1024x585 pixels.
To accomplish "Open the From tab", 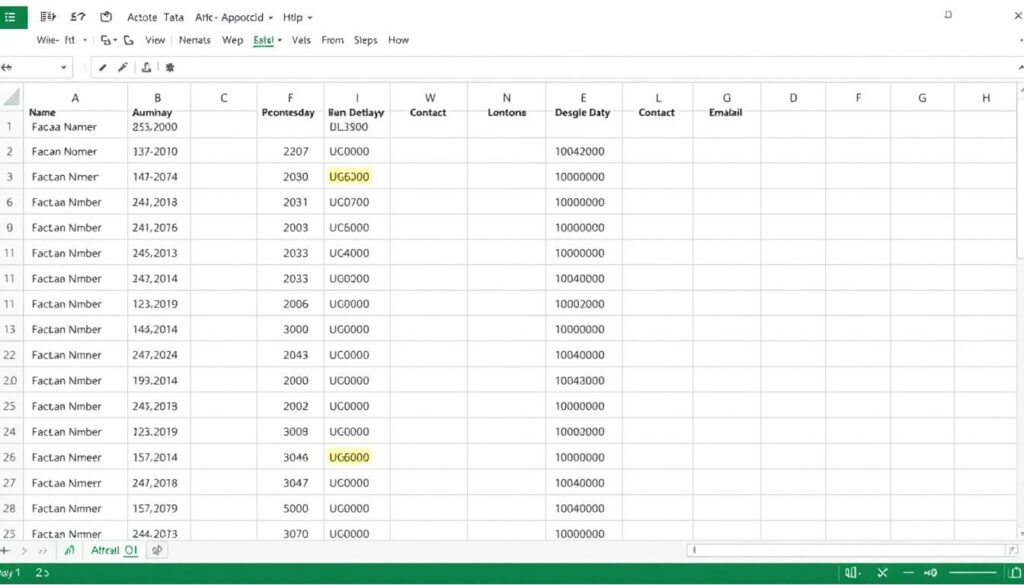I will tap(332, 40).
